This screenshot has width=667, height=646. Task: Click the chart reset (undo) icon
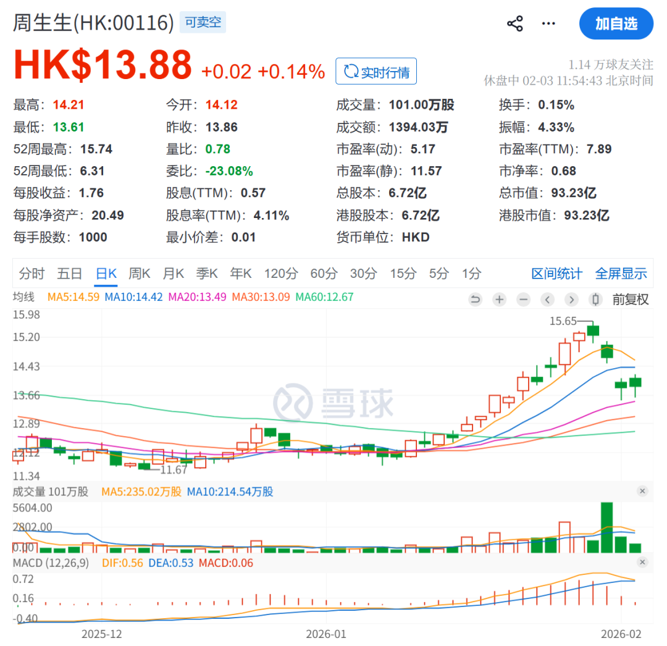point(477,298)
